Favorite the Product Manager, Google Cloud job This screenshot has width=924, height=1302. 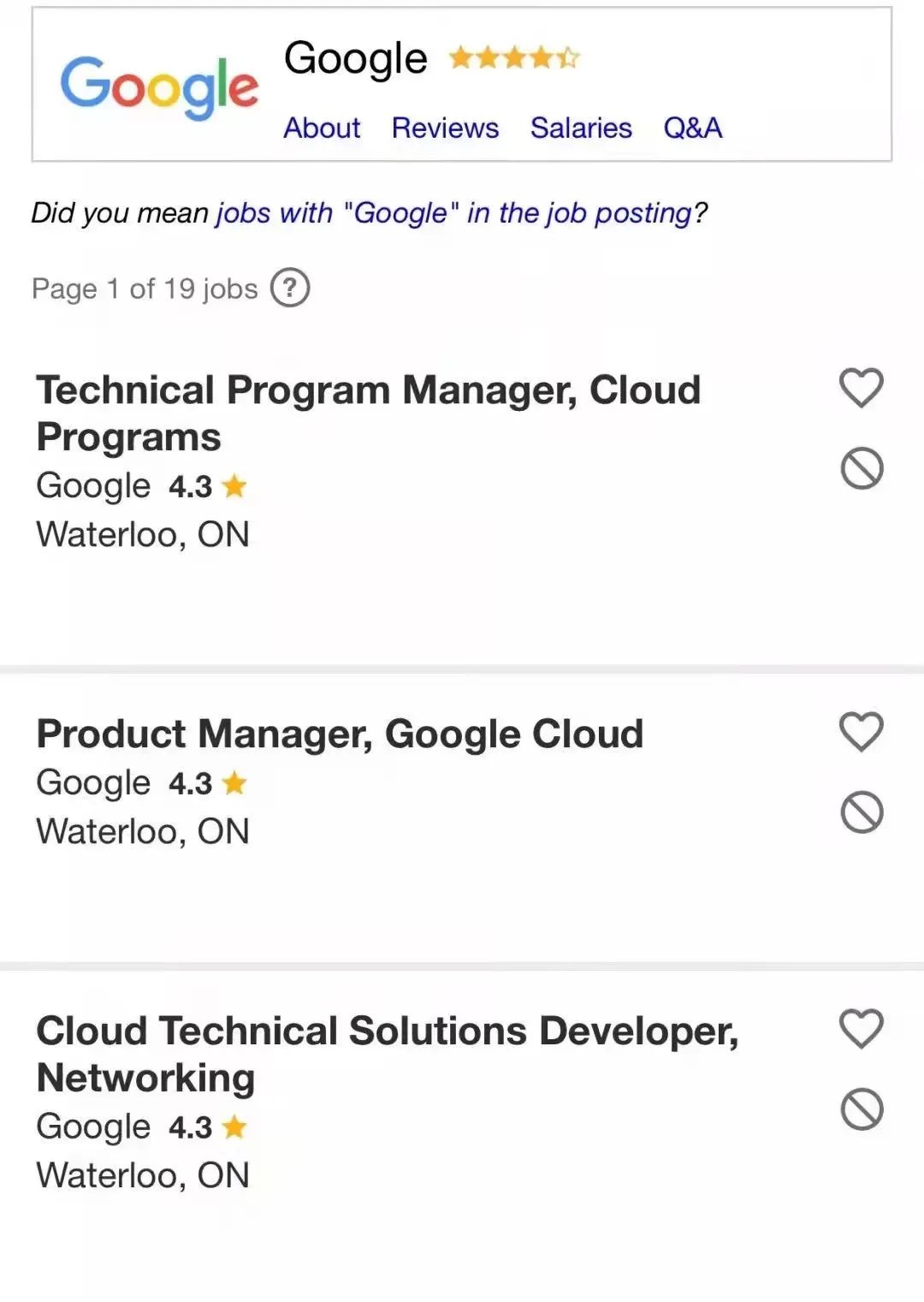click(861, 732)
